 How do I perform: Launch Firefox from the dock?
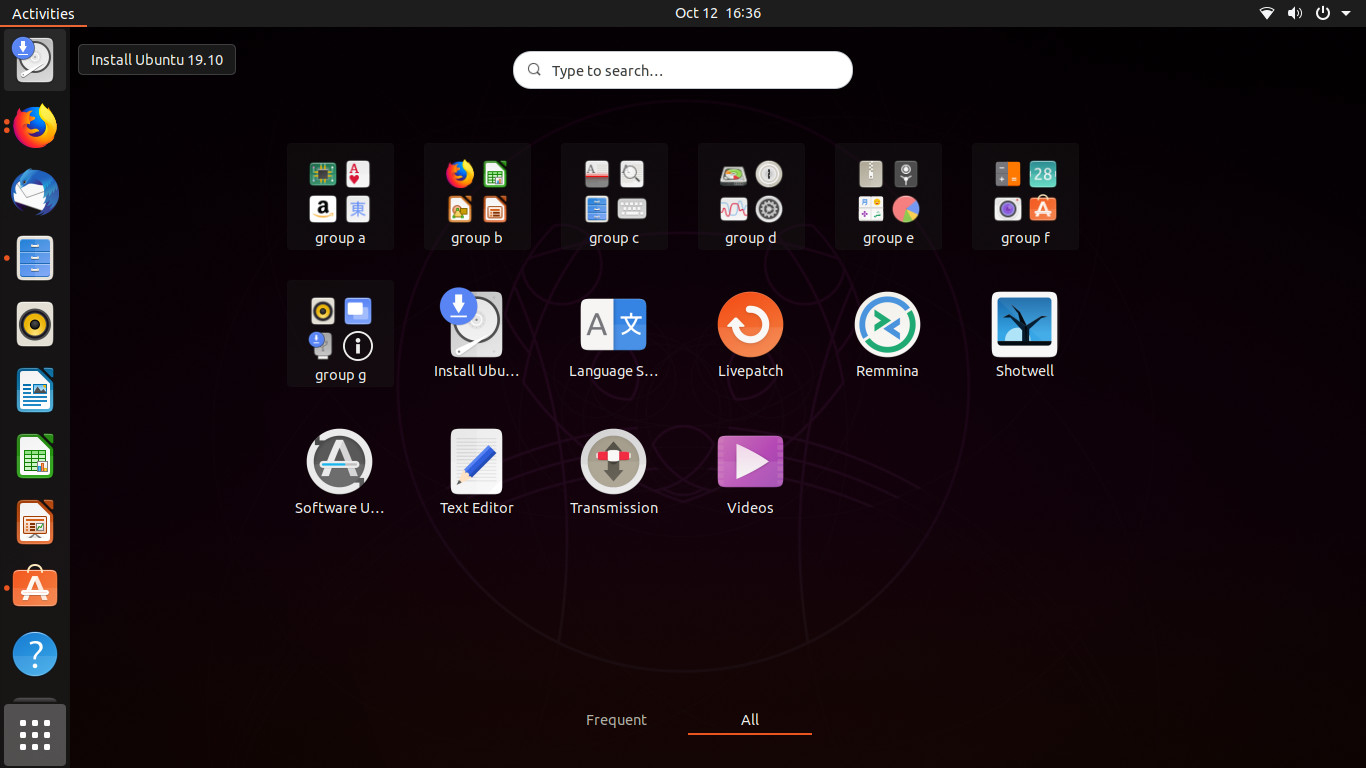click(x=35, y=127)
